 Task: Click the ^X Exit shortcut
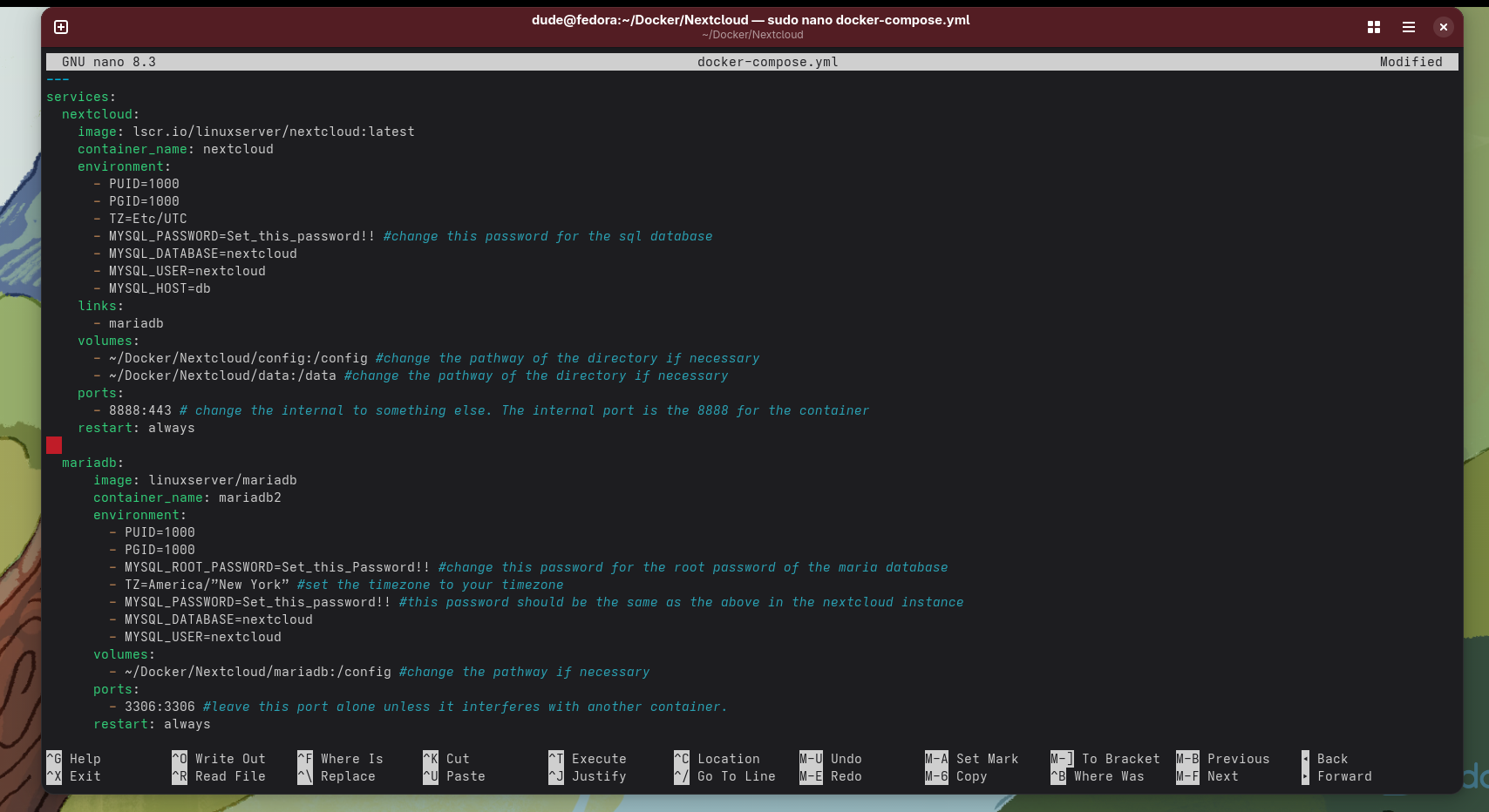[x=74, y=776]
